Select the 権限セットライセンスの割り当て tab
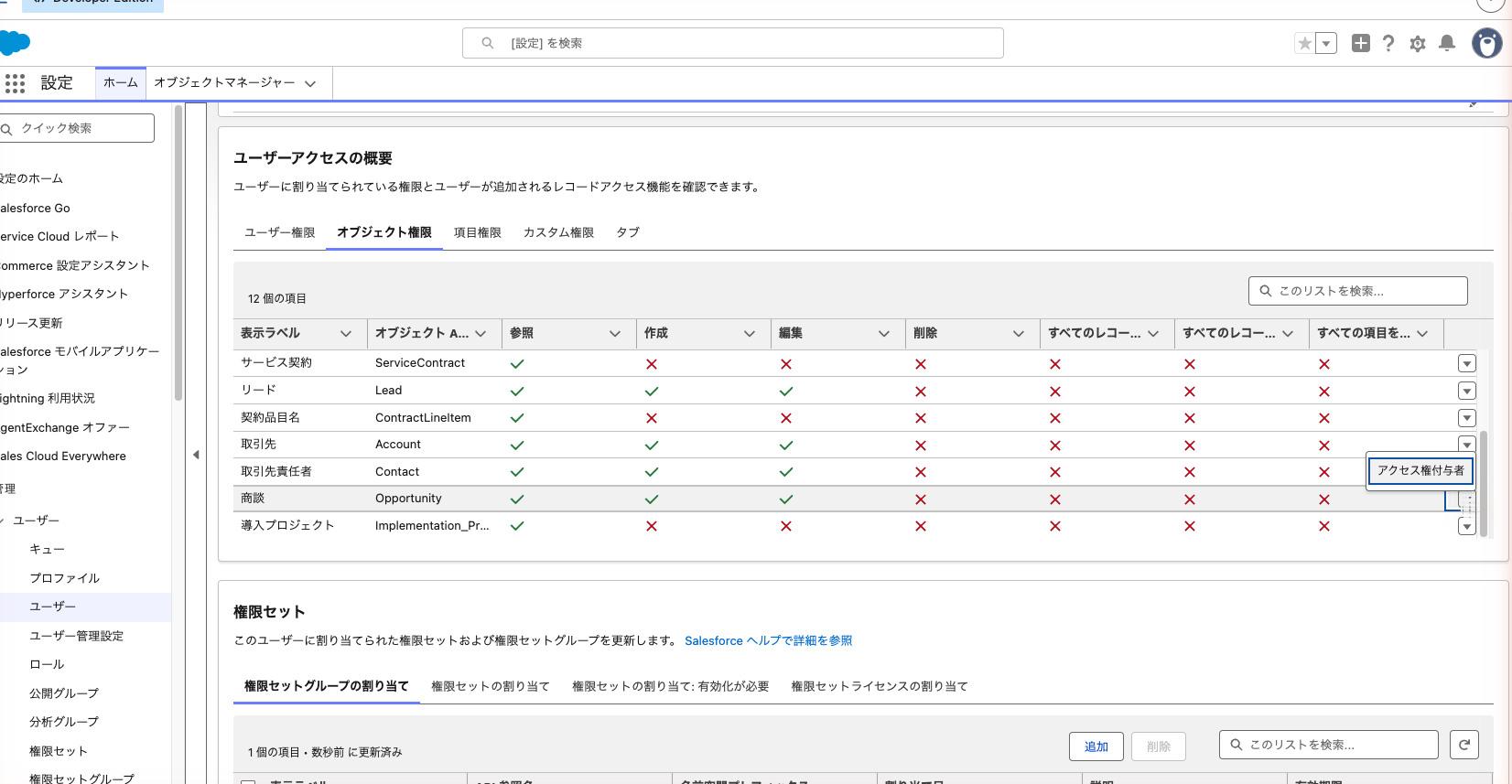The width and height of the screenshot is (1512, 784). point(880,686)
